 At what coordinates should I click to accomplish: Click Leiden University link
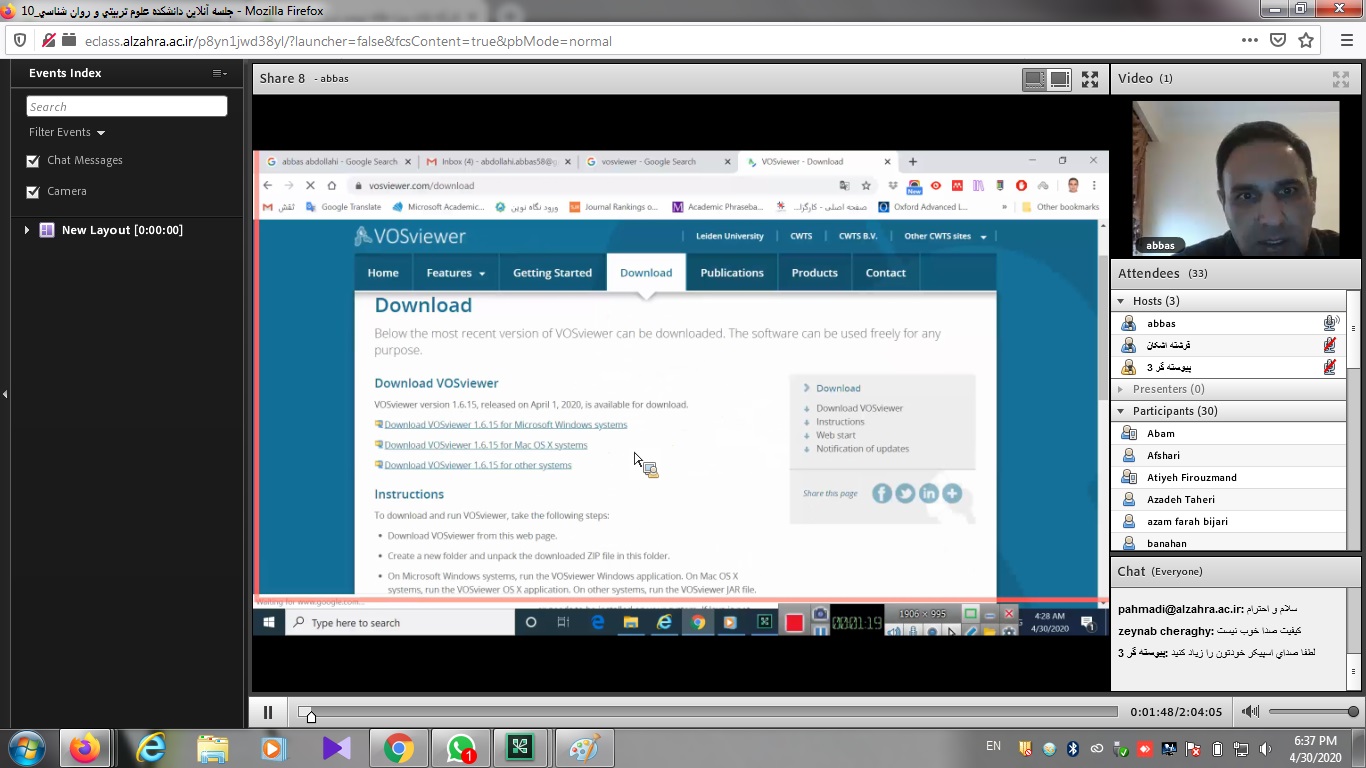click(x=730, y=237)
